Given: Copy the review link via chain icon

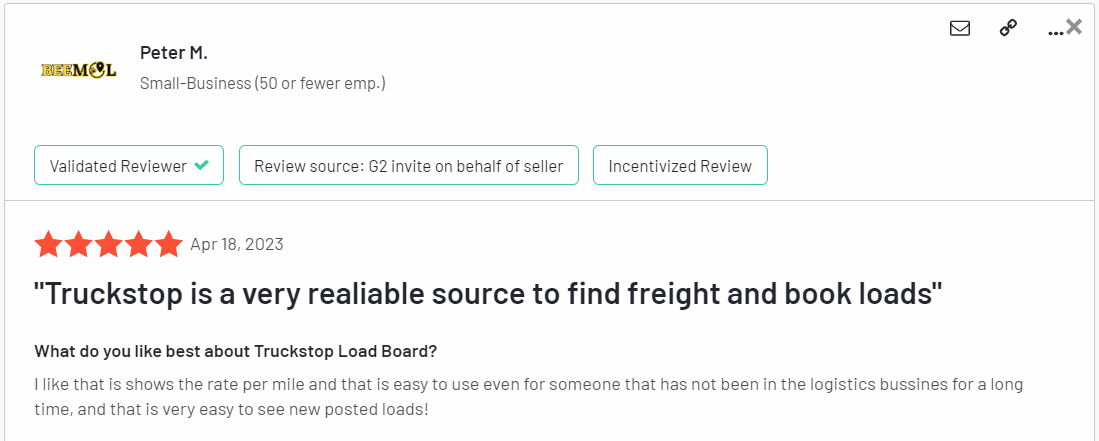Looking at the screenshot, I should pos(1008,29).
